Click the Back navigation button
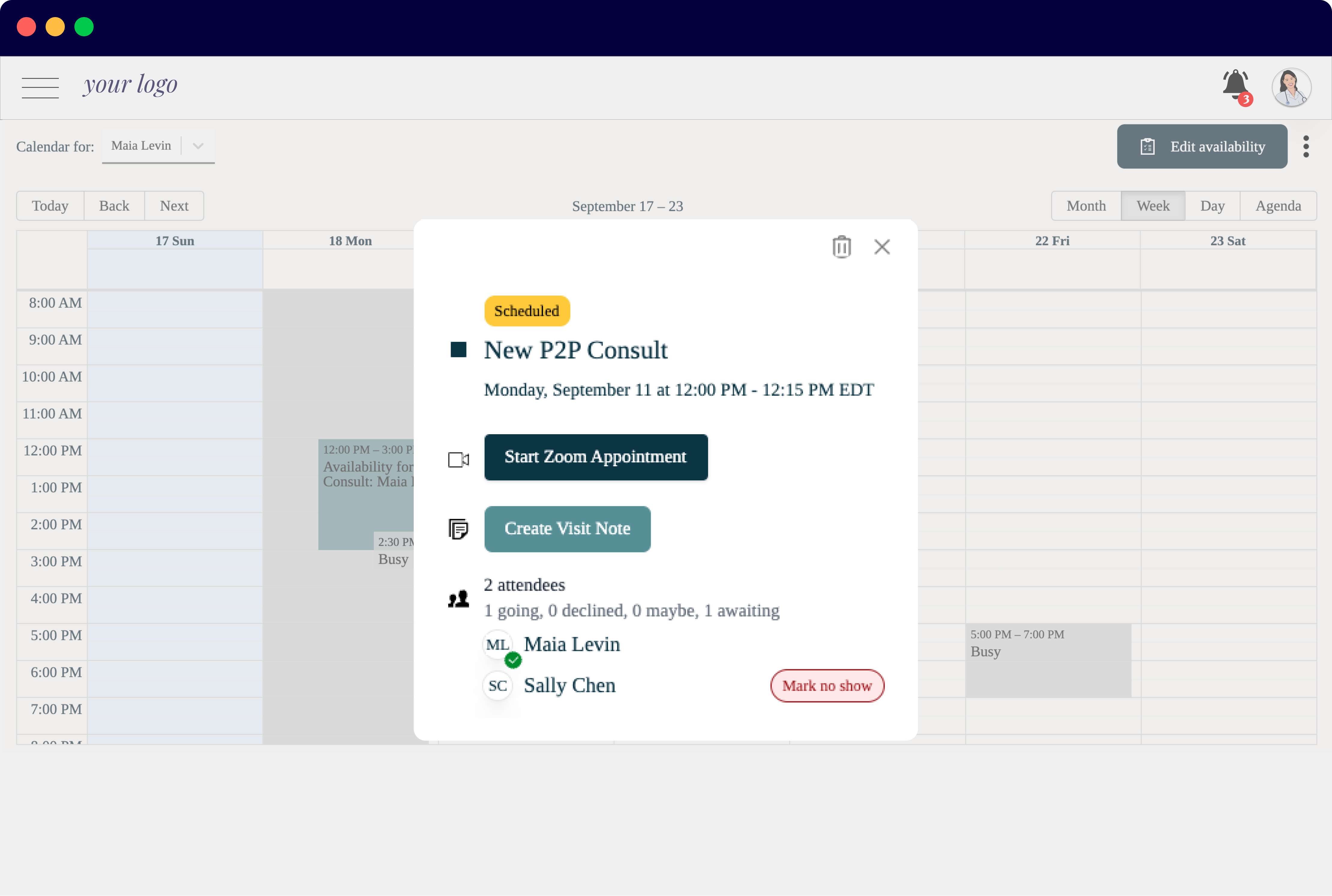 pos(114,206)
